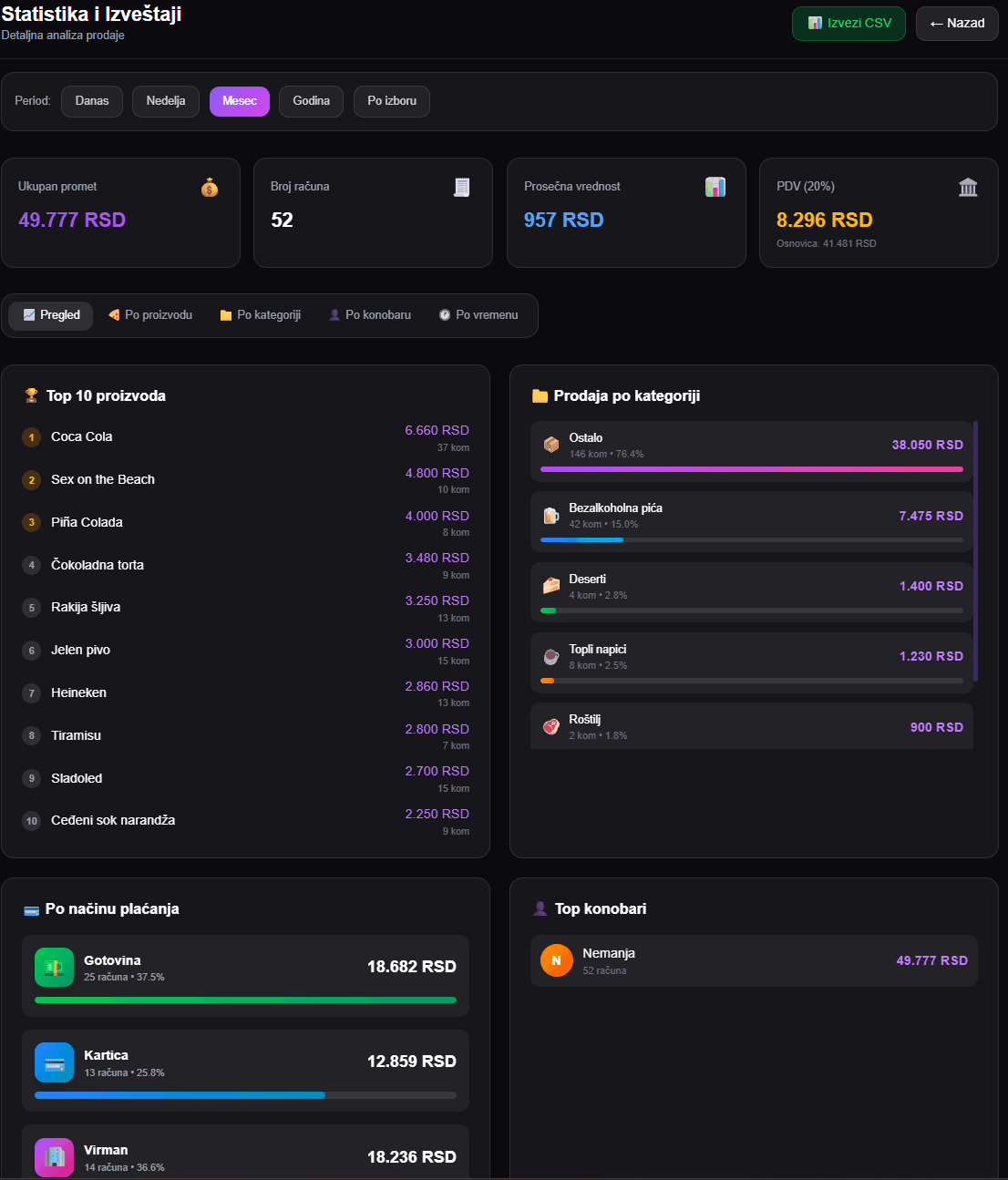Click the bank building icon in PDV card
Viewport: 1008px width, 1180px height.
coord(968,187)
